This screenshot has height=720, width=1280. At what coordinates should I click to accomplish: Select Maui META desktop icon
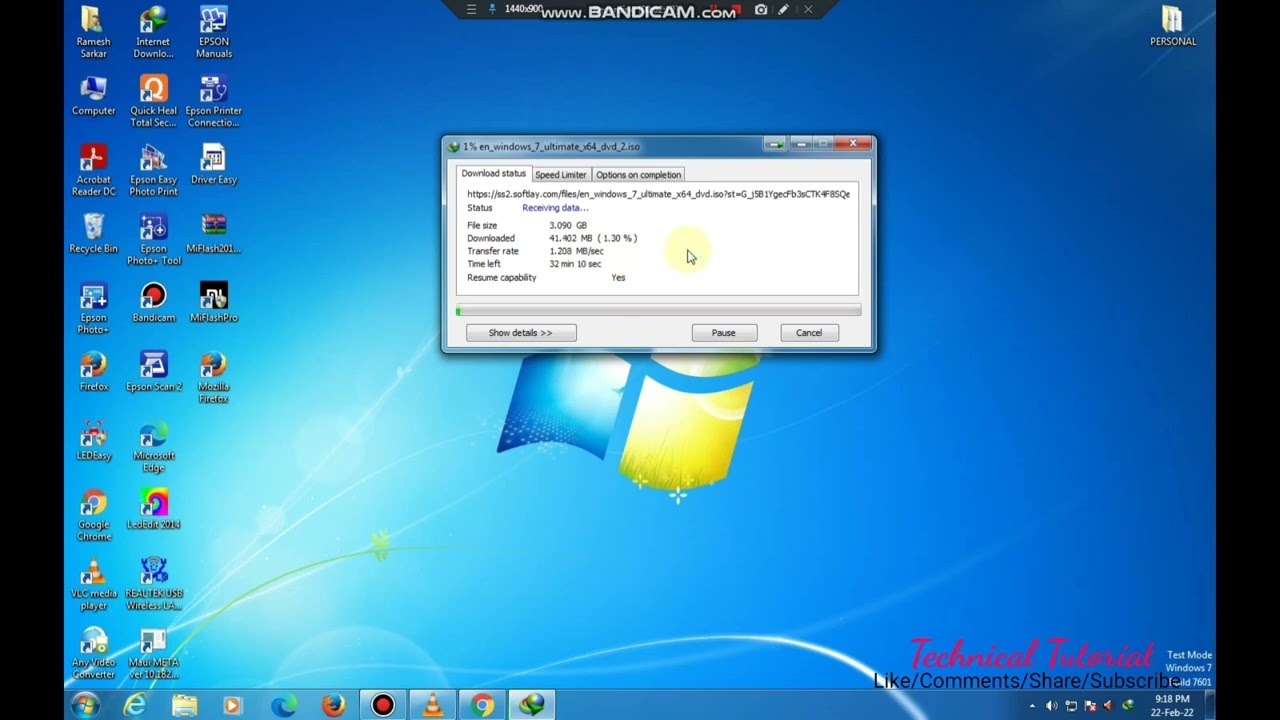pyautogui.click(x=153, y=653)
